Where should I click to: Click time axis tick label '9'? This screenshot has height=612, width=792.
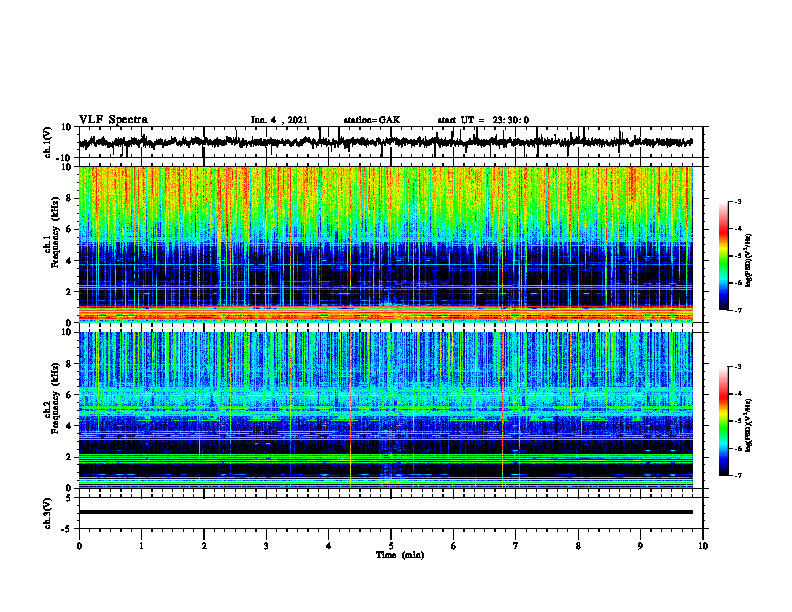tap(640, 546)
